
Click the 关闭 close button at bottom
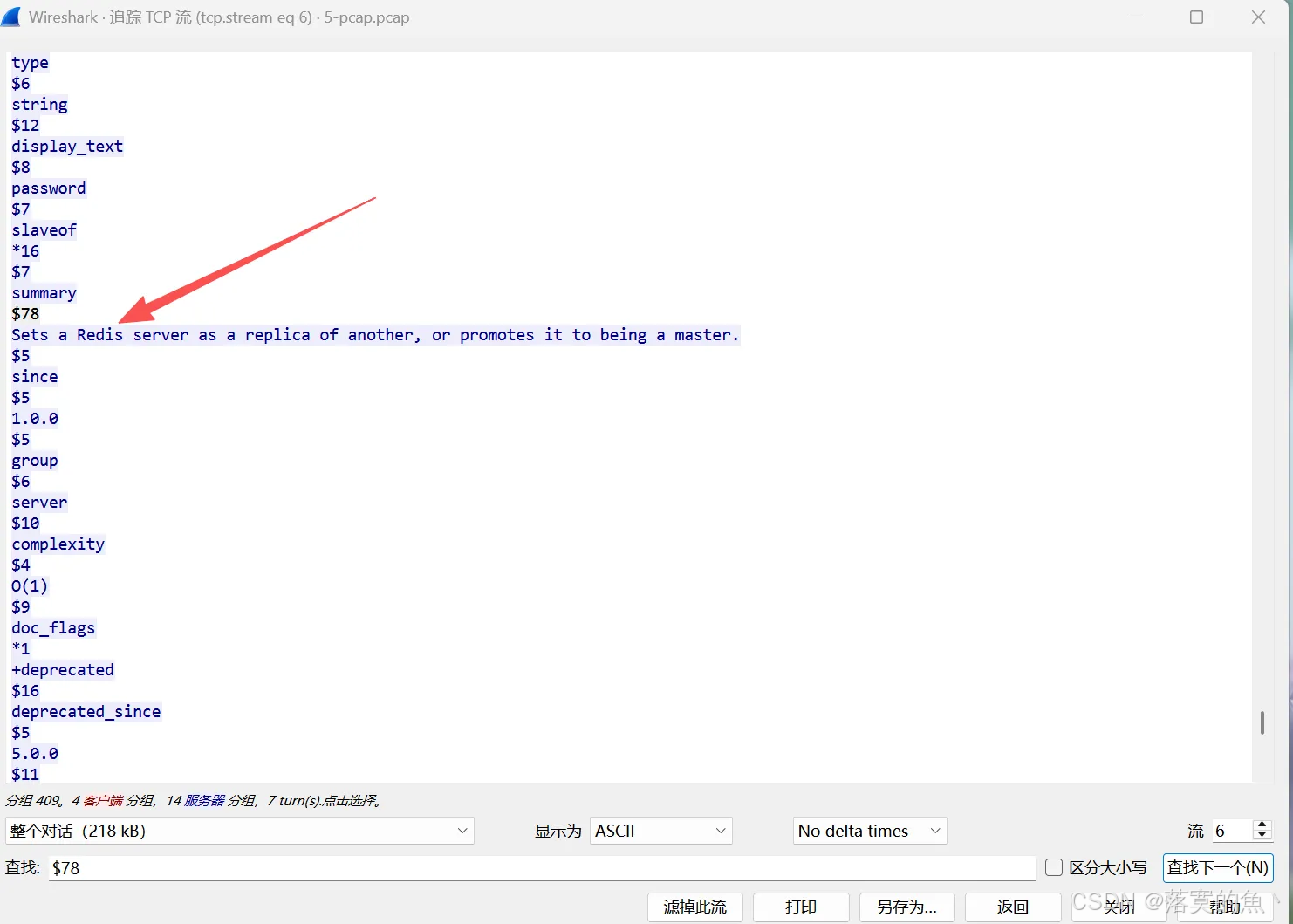pos(1119,907)
